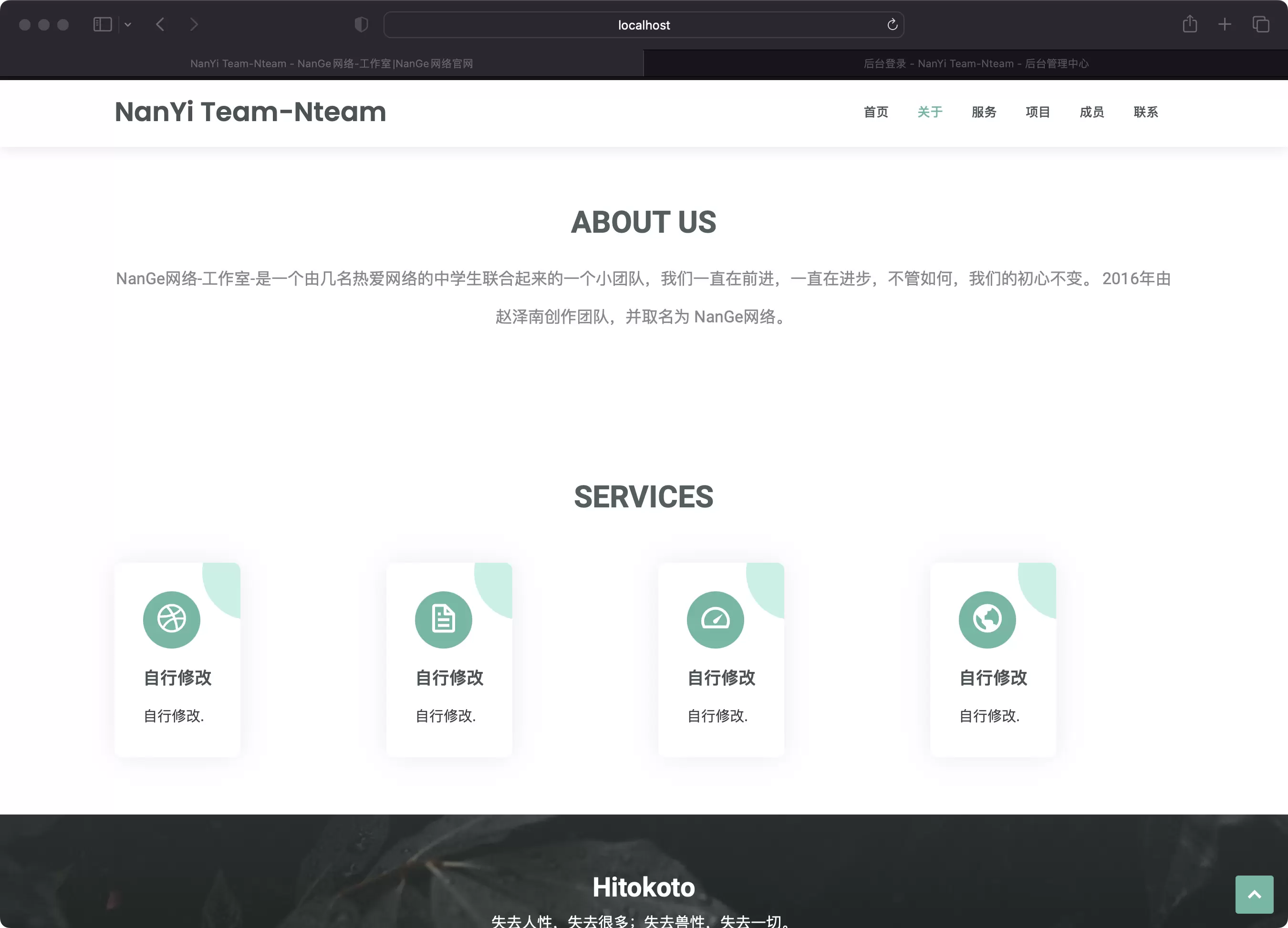Select the browser address bar input field
Screen dimensions: 1288x928
click(643, 25)
